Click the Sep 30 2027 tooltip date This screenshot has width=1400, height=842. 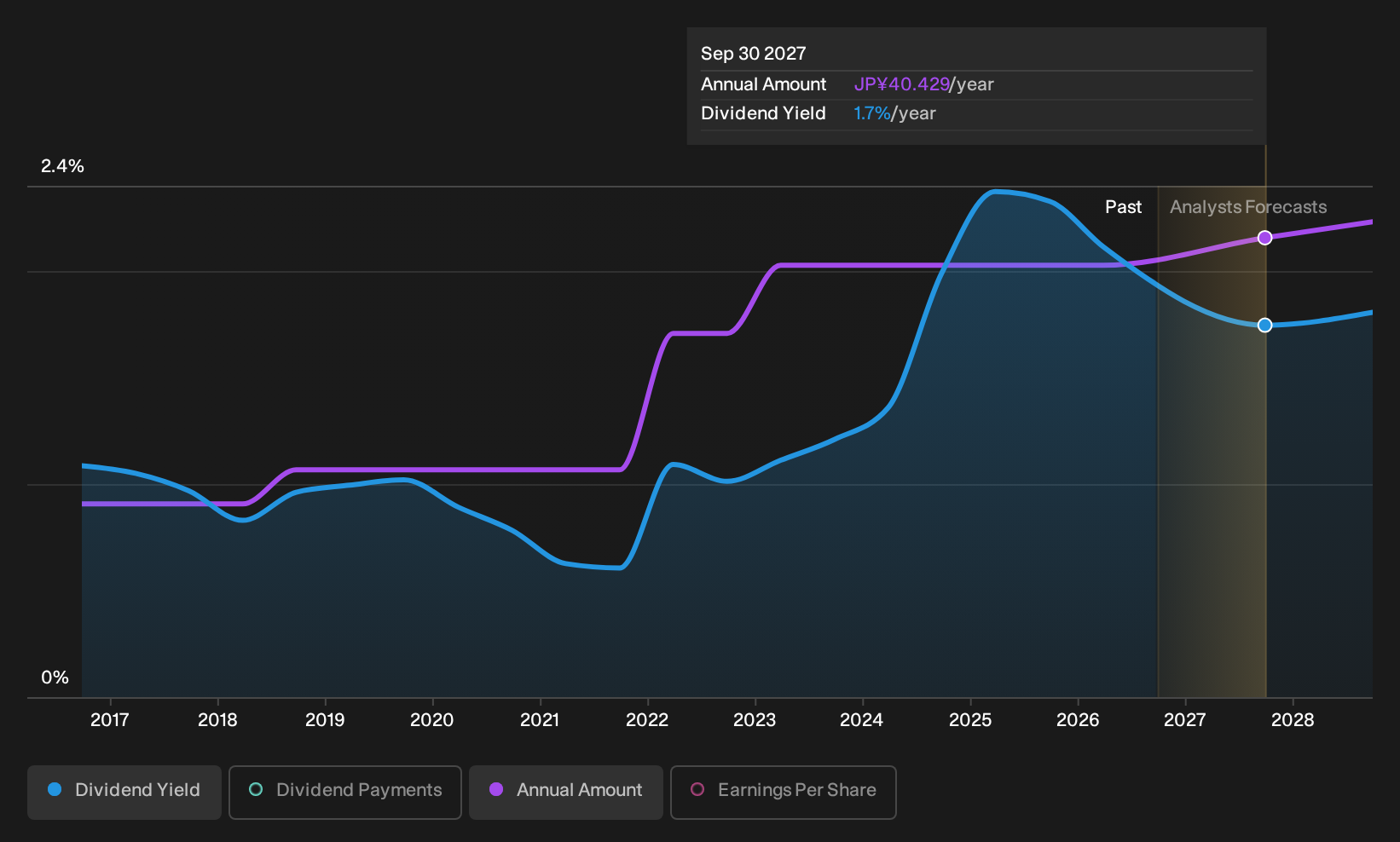(x=754, y=54)
